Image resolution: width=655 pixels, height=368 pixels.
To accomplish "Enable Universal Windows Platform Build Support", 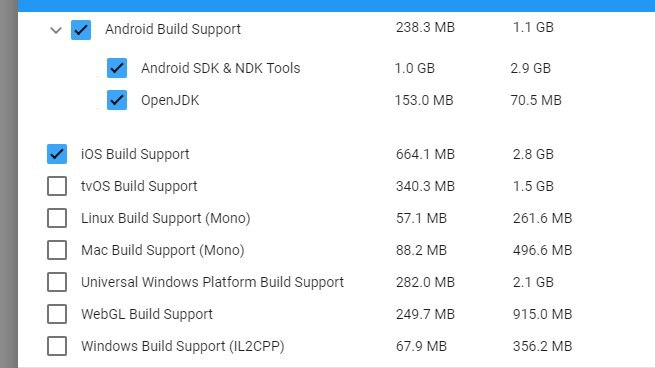I will tap(57, 282).
